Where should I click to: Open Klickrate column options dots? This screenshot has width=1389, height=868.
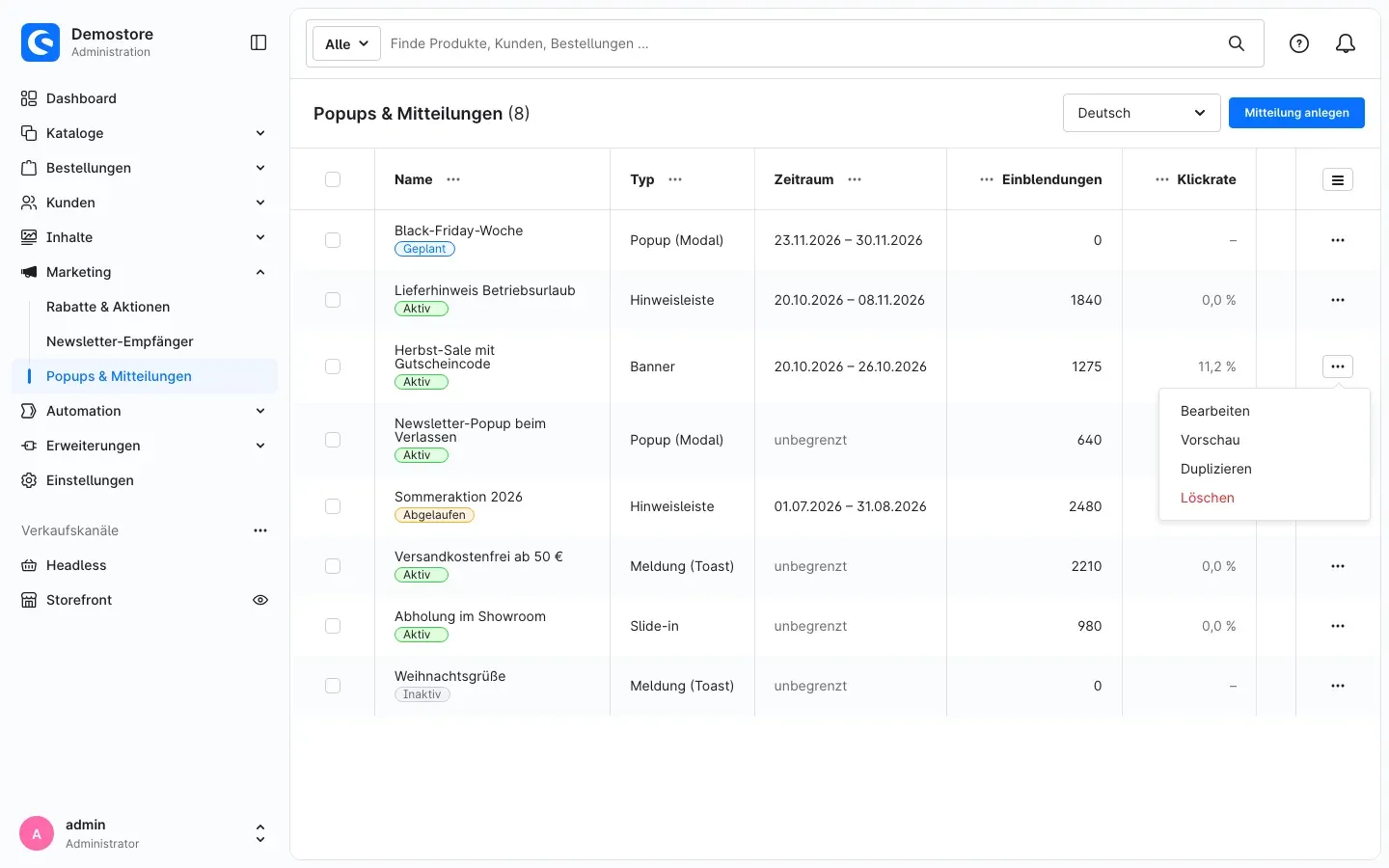point(1162,179)
